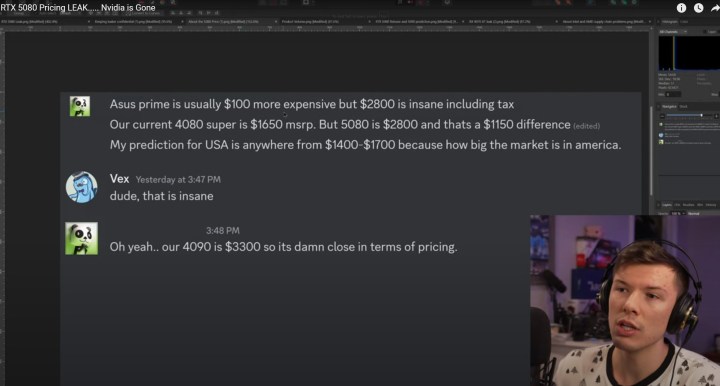The image size is (720, 386).
Task: Click the canvas vertical scrollbar
Action: click(x=651, y=151)
